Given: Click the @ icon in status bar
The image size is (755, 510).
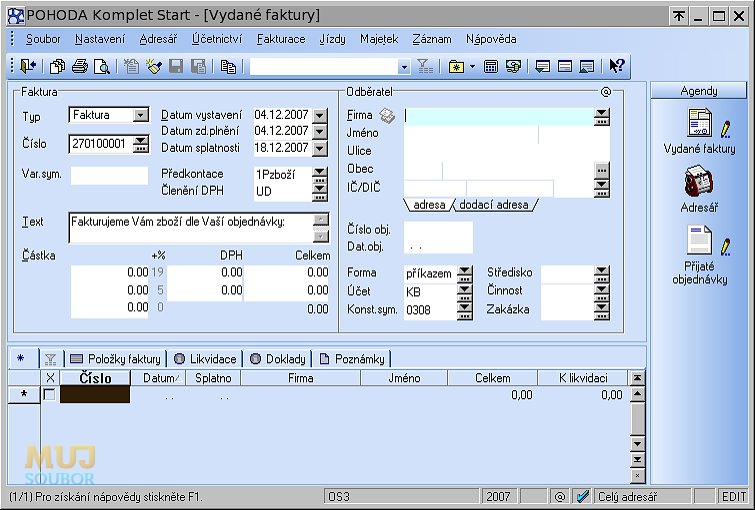Looking at the screenshot, I should click(x=560, y=496).
